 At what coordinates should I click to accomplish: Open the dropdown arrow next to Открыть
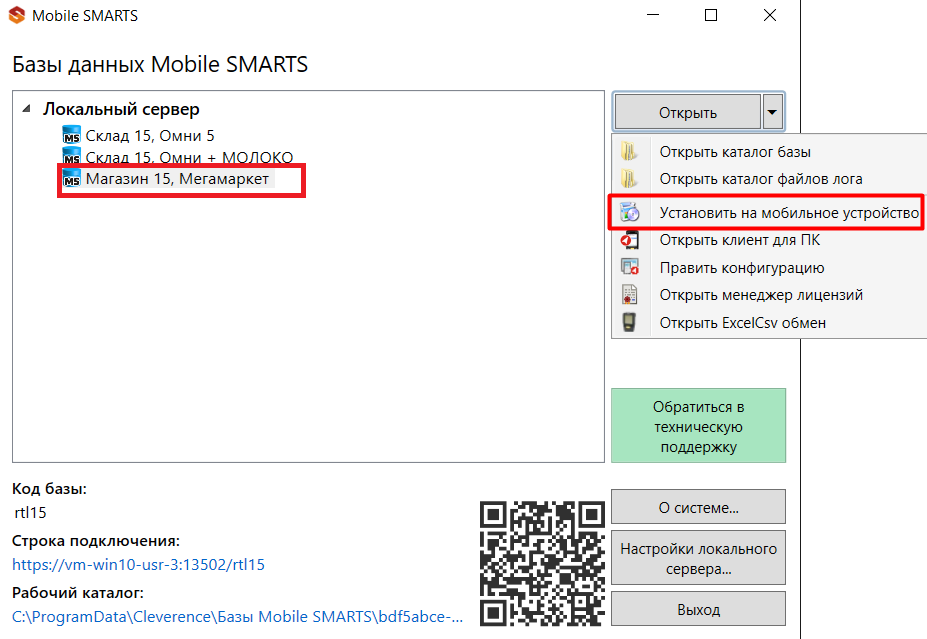click(x=772, y=112)
